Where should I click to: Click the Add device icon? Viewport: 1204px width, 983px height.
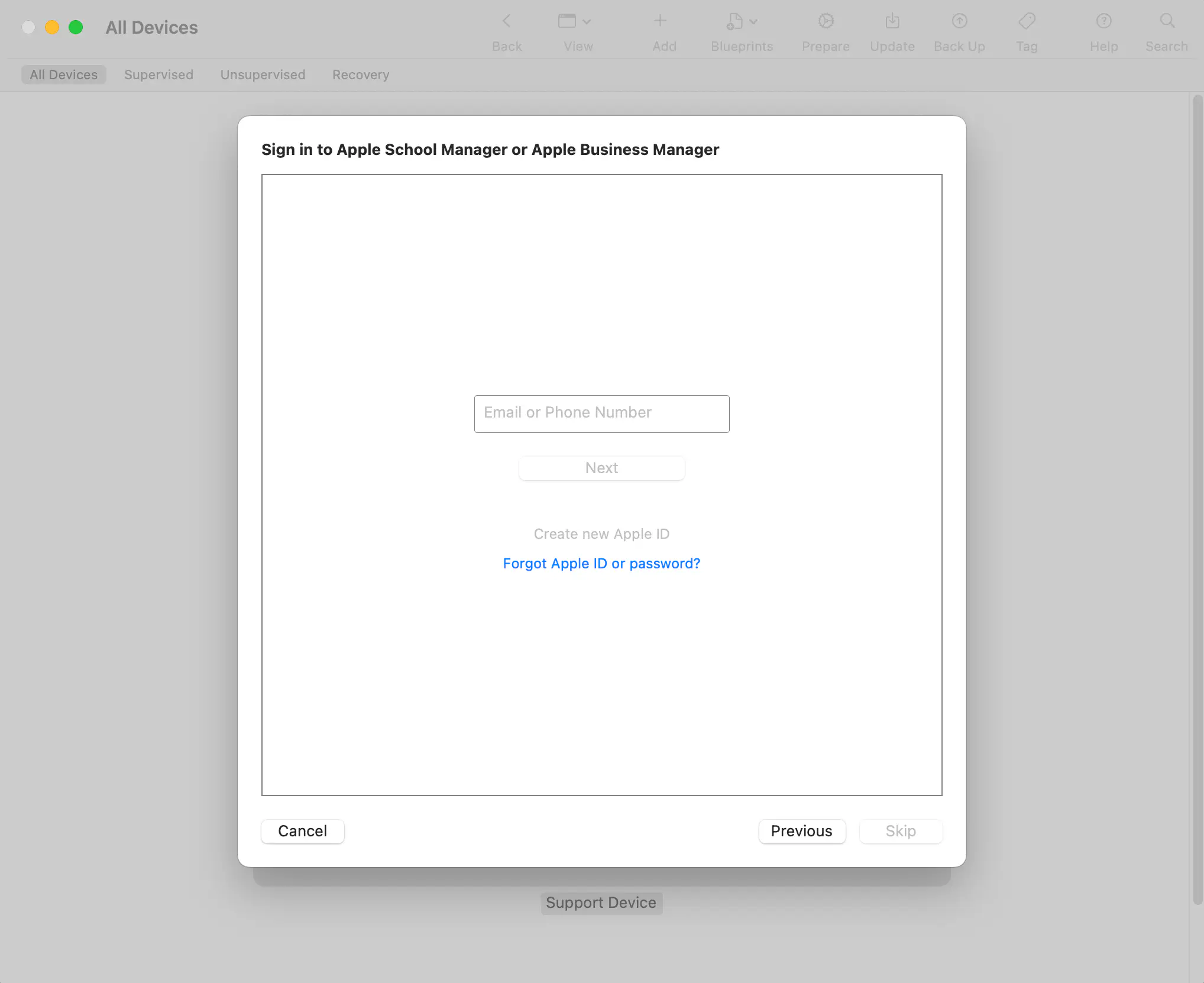[660, 21]
